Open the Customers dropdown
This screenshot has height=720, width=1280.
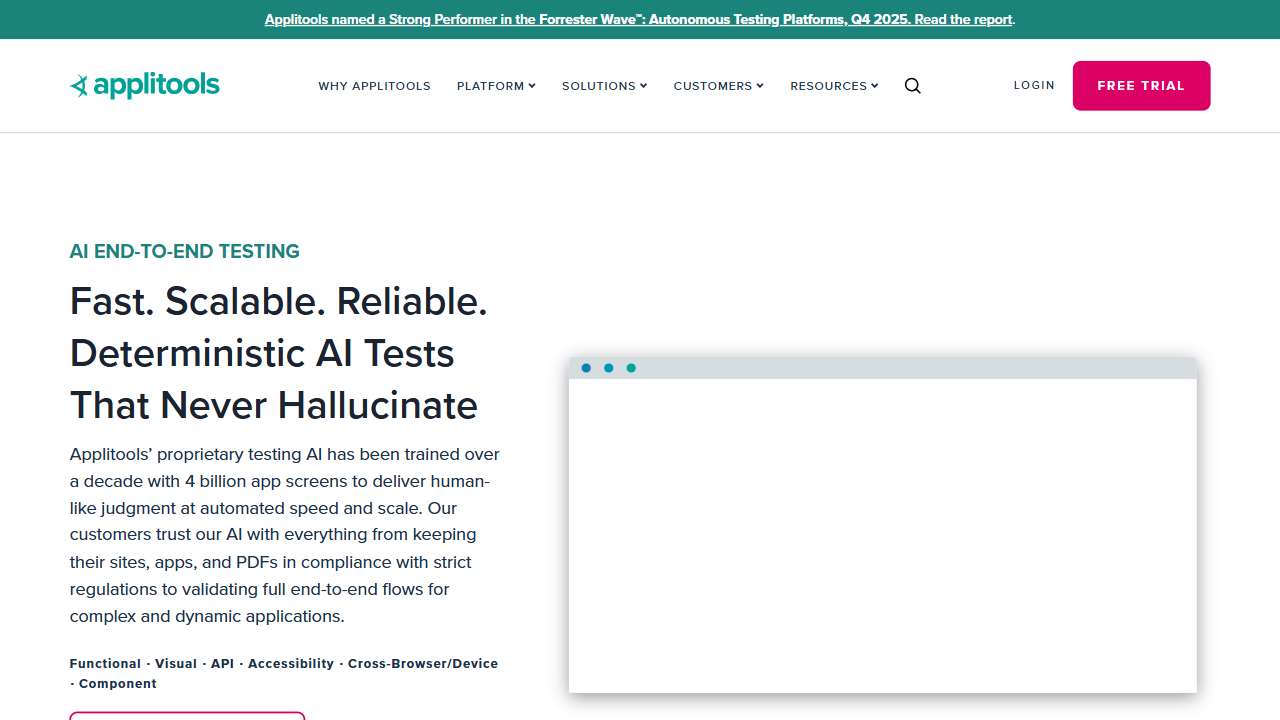tap(718, 86)
